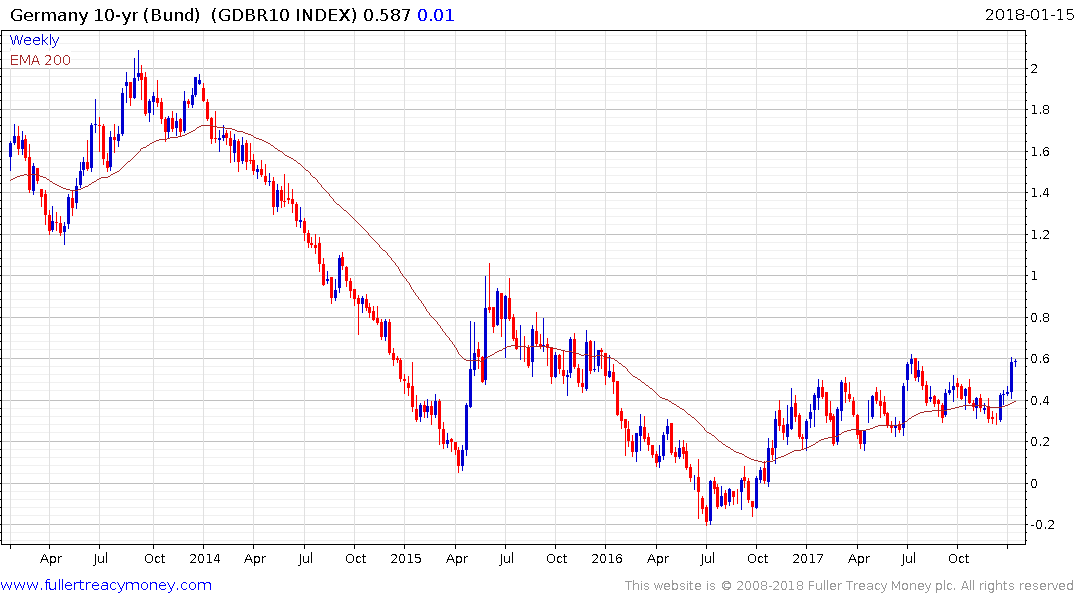Click the x-axis label '2017'
Viewport: 1075px width, 600px height.
click(x=808, y=558)
